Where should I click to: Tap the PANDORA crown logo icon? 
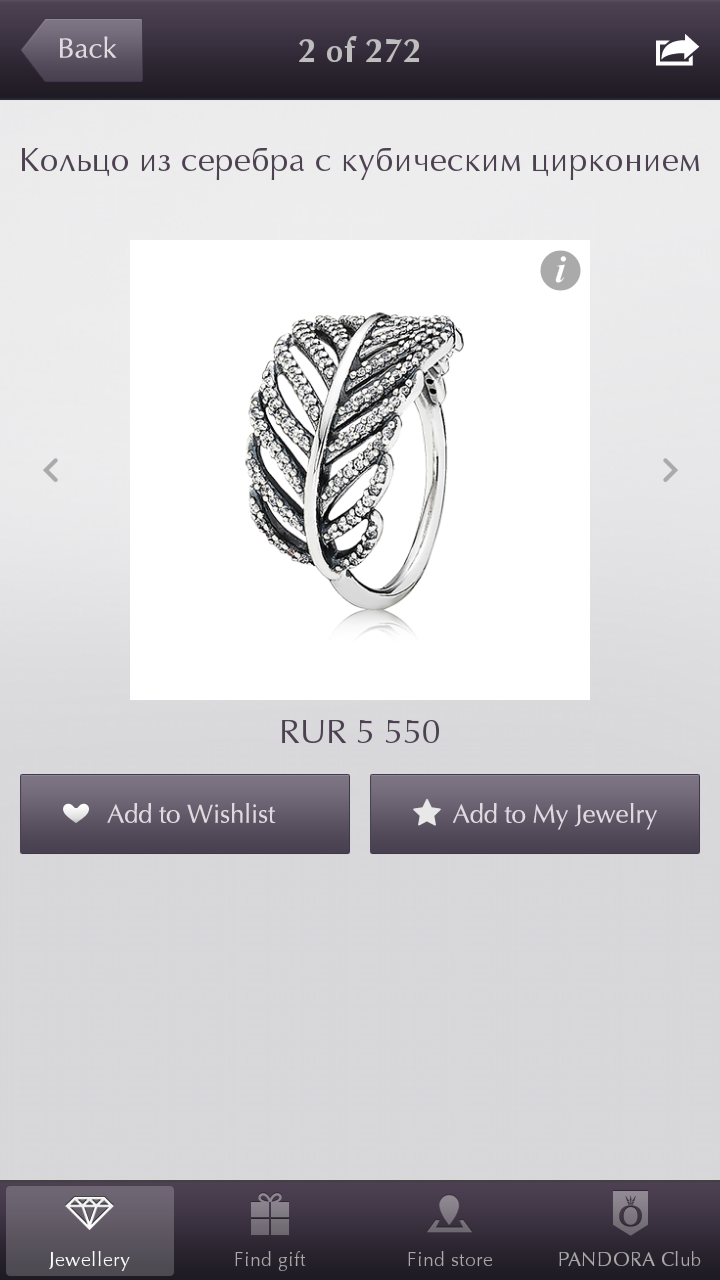(x=630, y=1213)
